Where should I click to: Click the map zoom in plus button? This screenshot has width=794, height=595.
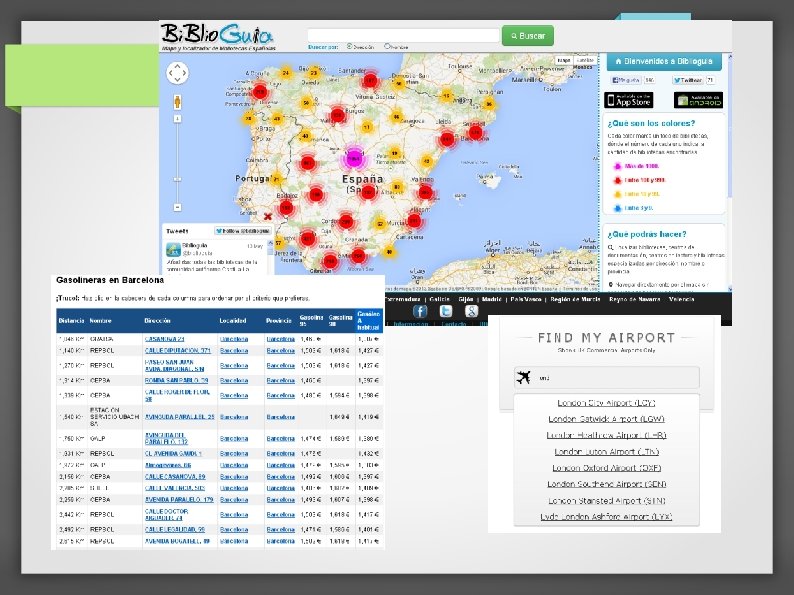coord(177,118)
